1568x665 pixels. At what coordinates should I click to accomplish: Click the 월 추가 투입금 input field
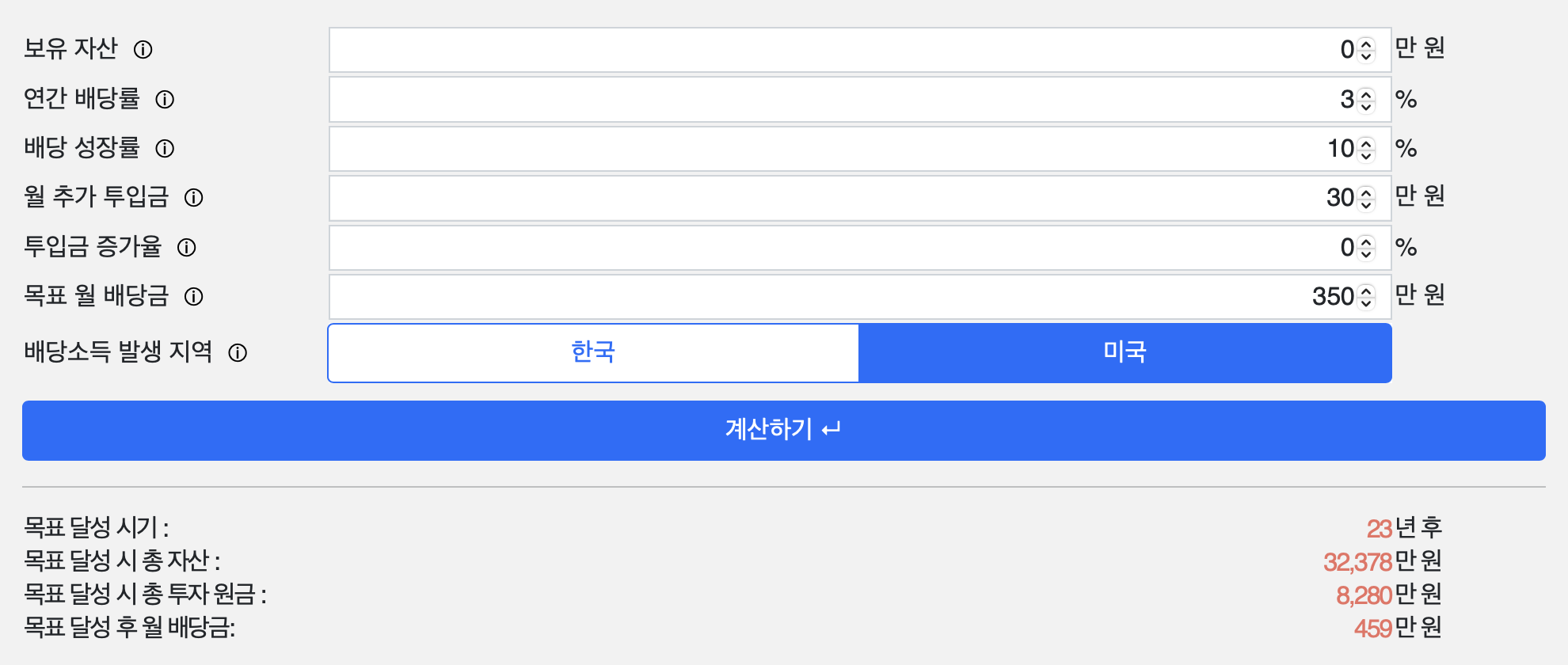pos(832,198)
